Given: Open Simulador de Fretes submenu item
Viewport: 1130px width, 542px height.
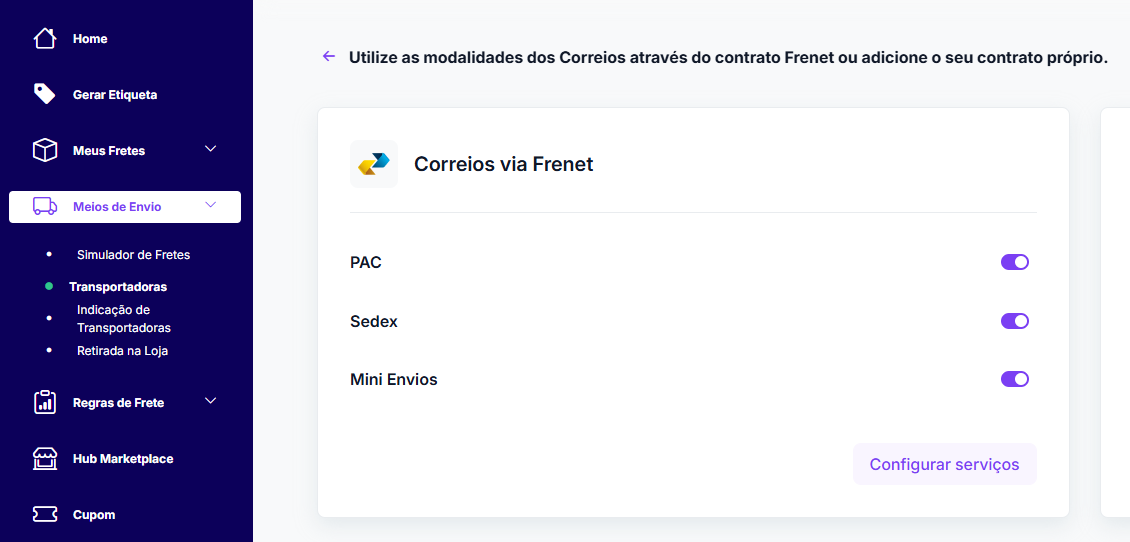Looking at the screenshot, I should (x=133, y=255).
